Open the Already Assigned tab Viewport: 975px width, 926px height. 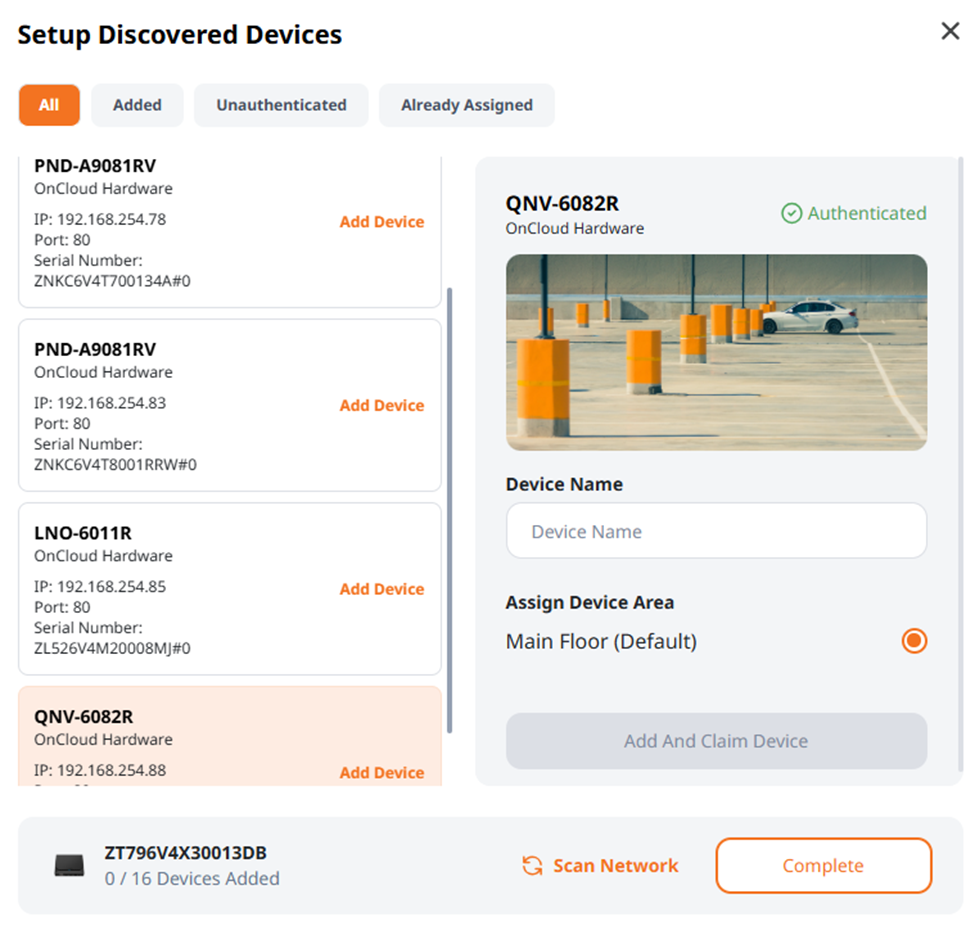tap(467, 105)
